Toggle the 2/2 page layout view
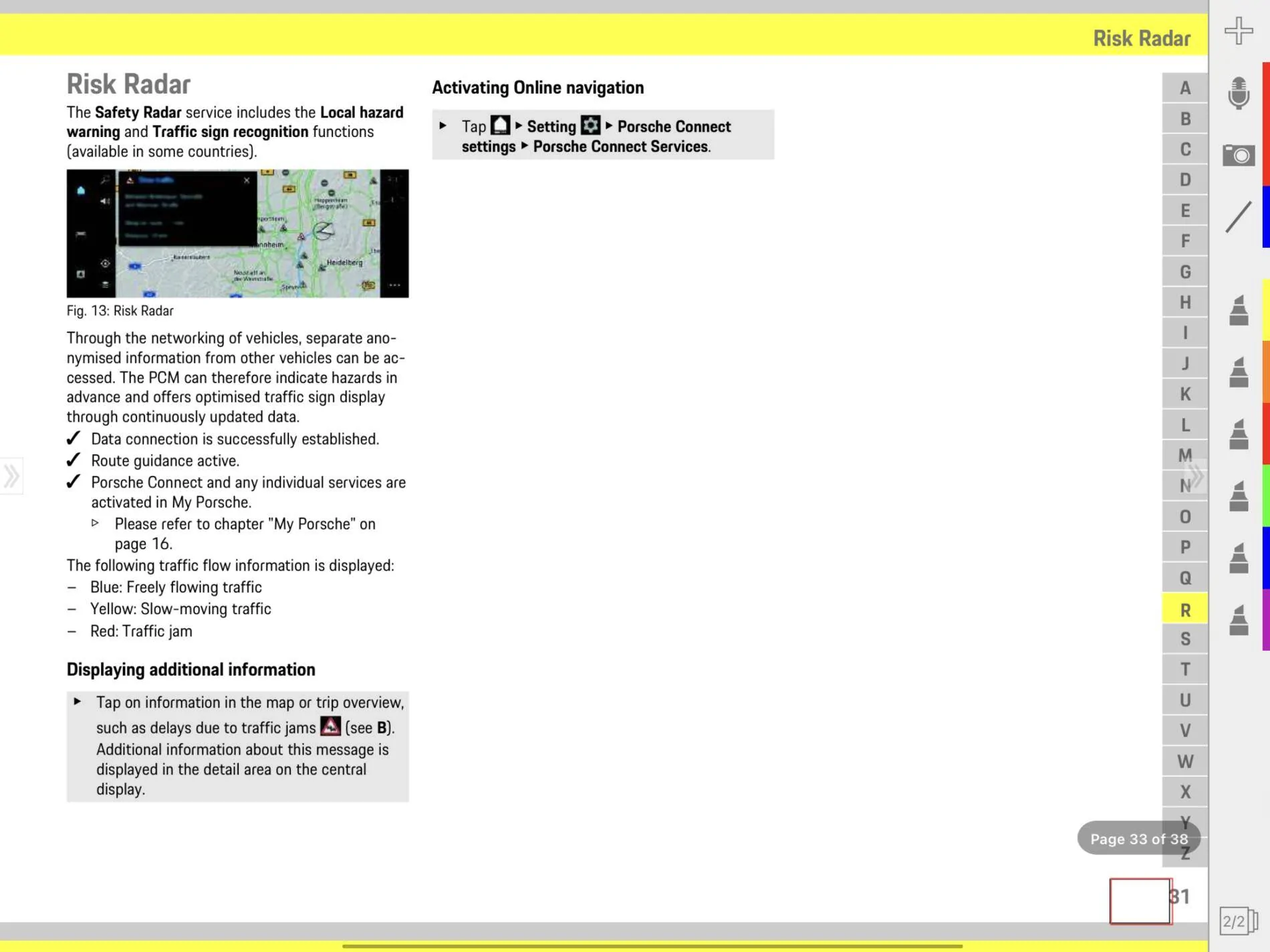 [x=1239, y=922]
